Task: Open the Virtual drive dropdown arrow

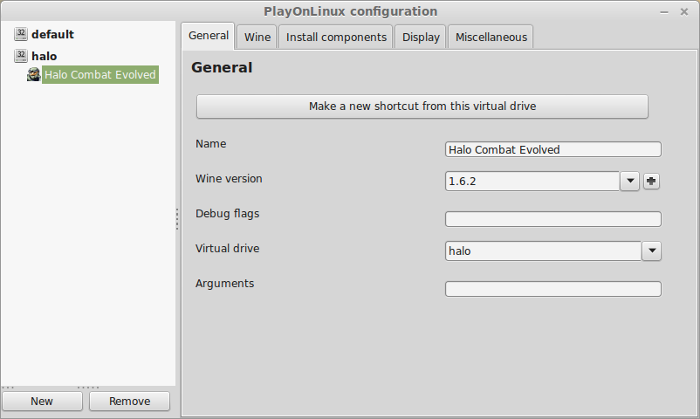Action: tap(652, 251)
